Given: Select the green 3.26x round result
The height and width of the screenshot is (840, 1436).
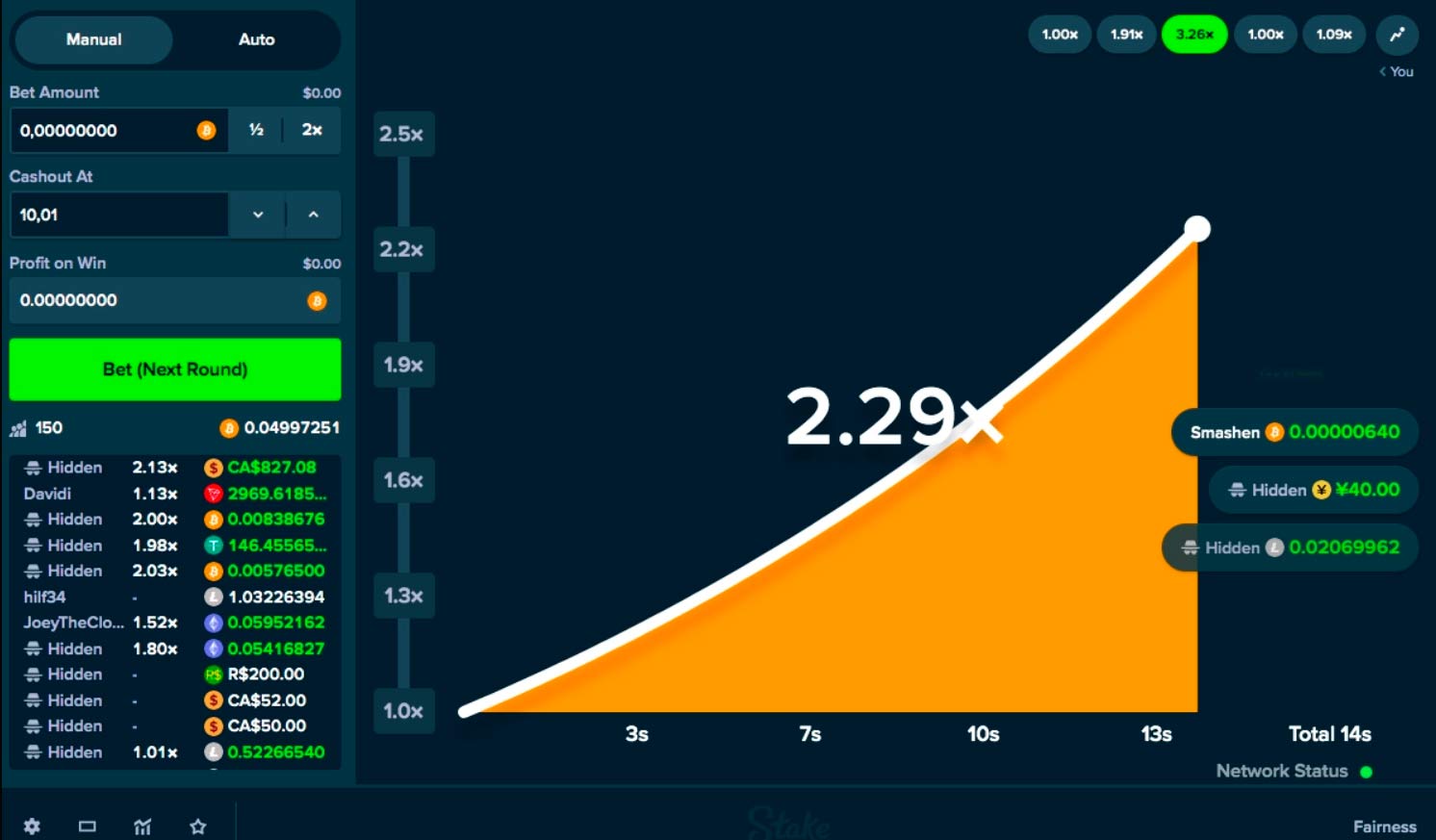Looking at the screenshot, I should coord(1194,35).
